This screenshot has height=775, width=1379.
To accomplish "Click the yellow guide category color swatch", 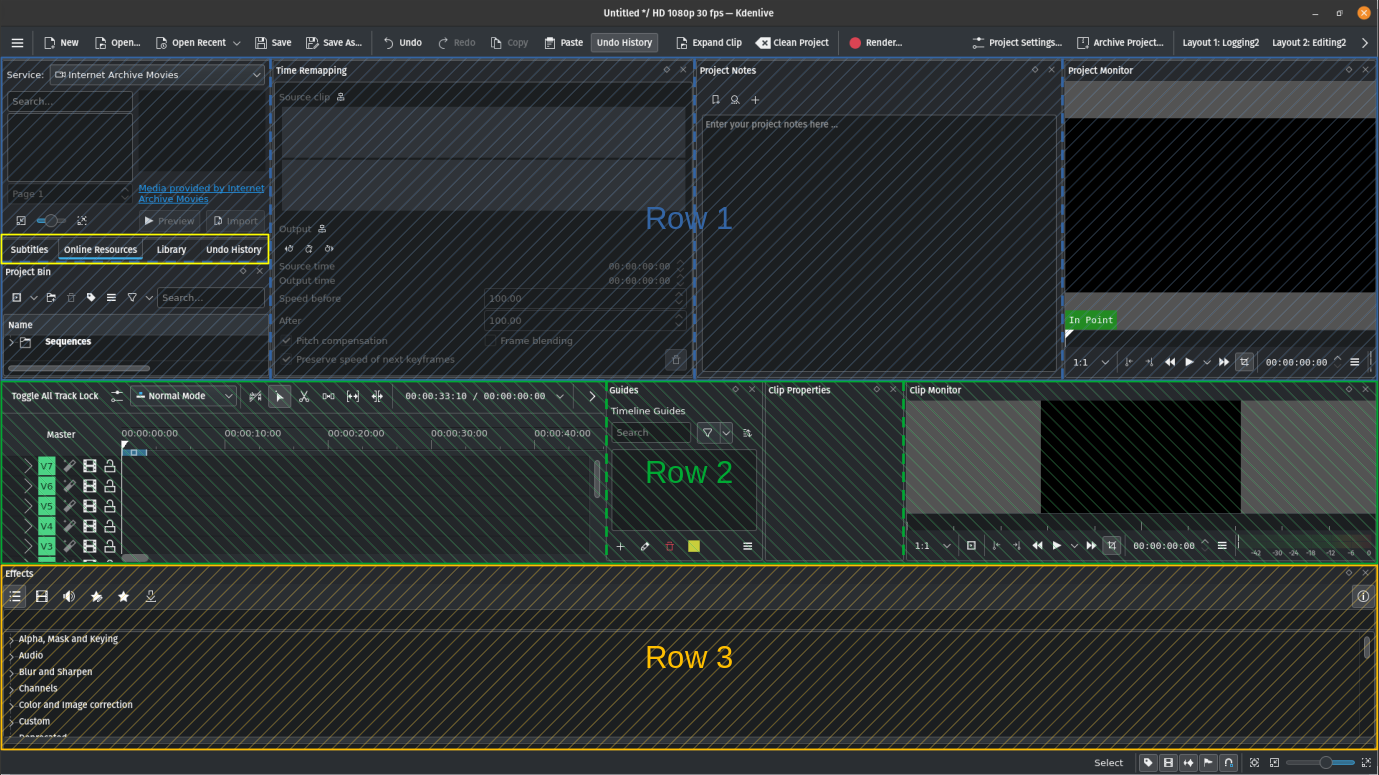I will (x=694, y=546).
